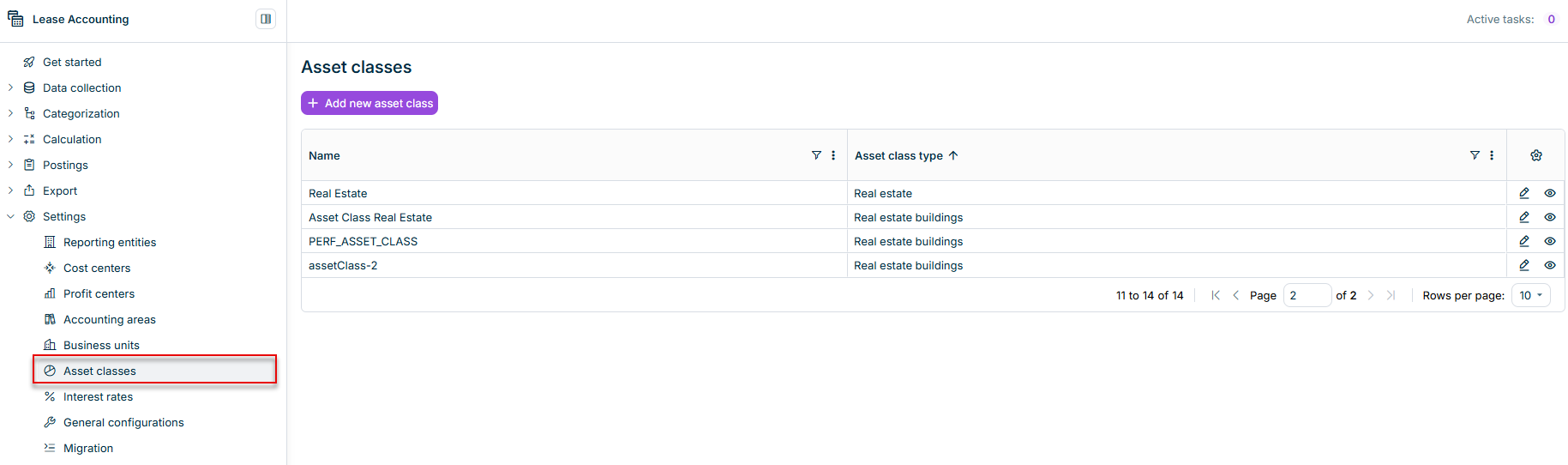Open General configurations page
The width and height of the screenshot is (1568, 465).
click(123, 422)
